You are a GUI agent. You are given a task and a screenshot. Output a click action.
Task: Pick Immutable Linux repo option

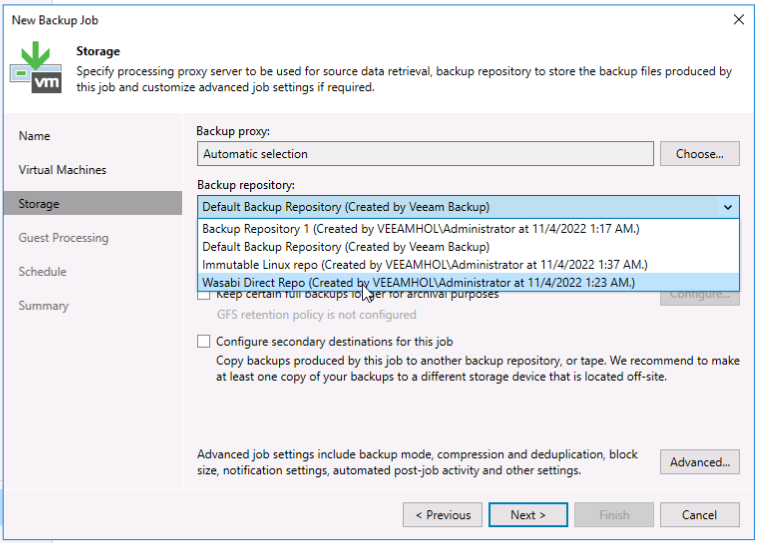(x=468, y=264)
